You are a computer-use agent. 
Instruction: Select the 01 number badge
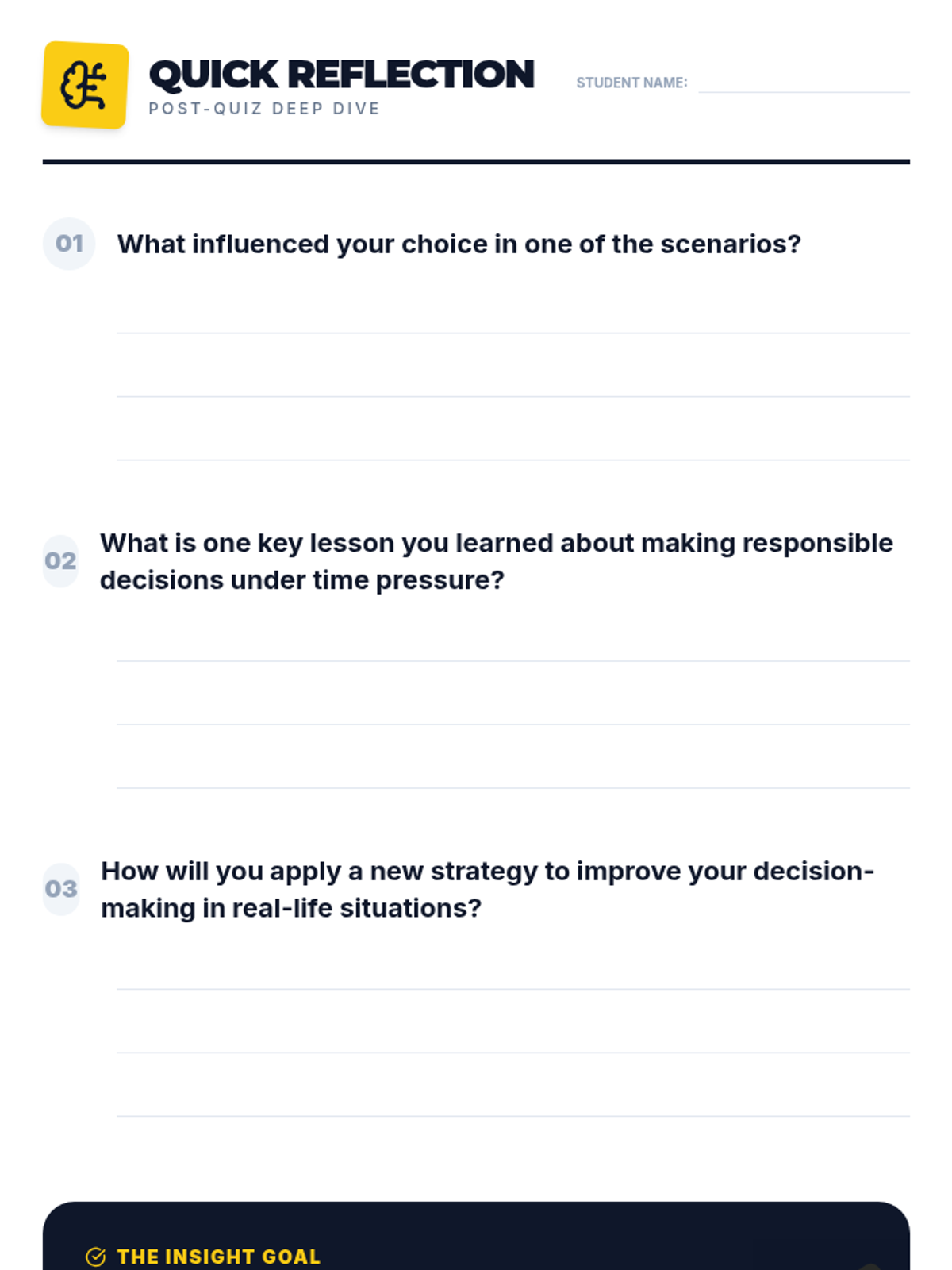tap(69, 244)
